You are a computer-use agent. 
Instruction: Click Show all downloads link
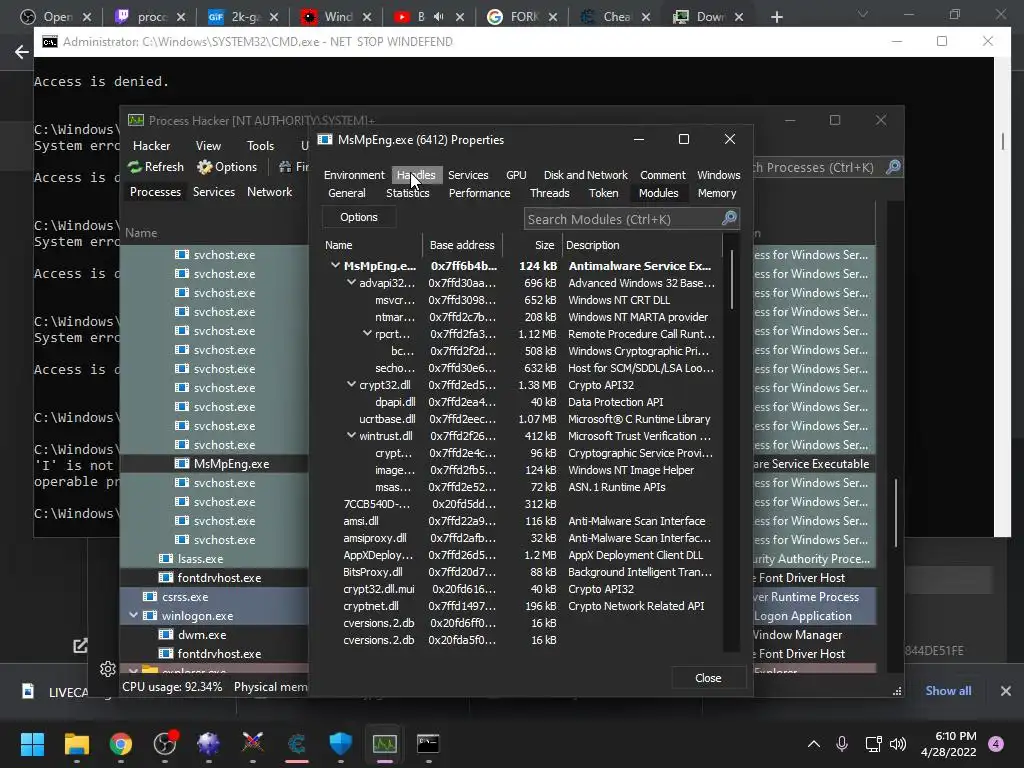point(948,691)
